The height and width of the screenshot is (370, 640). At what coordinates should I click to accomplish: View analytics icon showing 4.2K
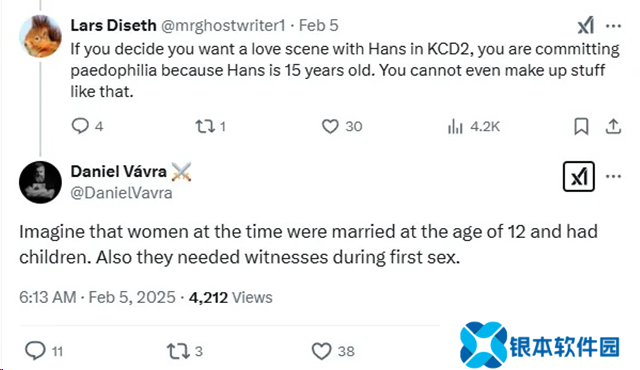coord(455,126)
